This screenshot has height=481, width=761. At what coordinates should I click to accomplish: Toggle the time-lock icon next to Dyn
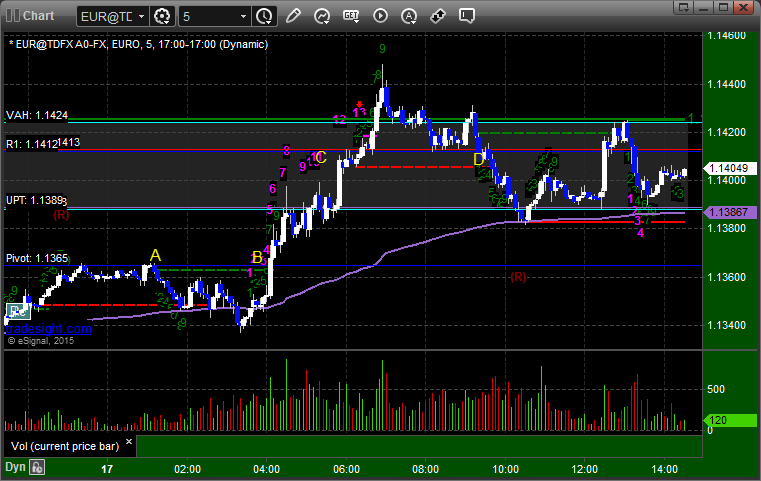point(37,468)
